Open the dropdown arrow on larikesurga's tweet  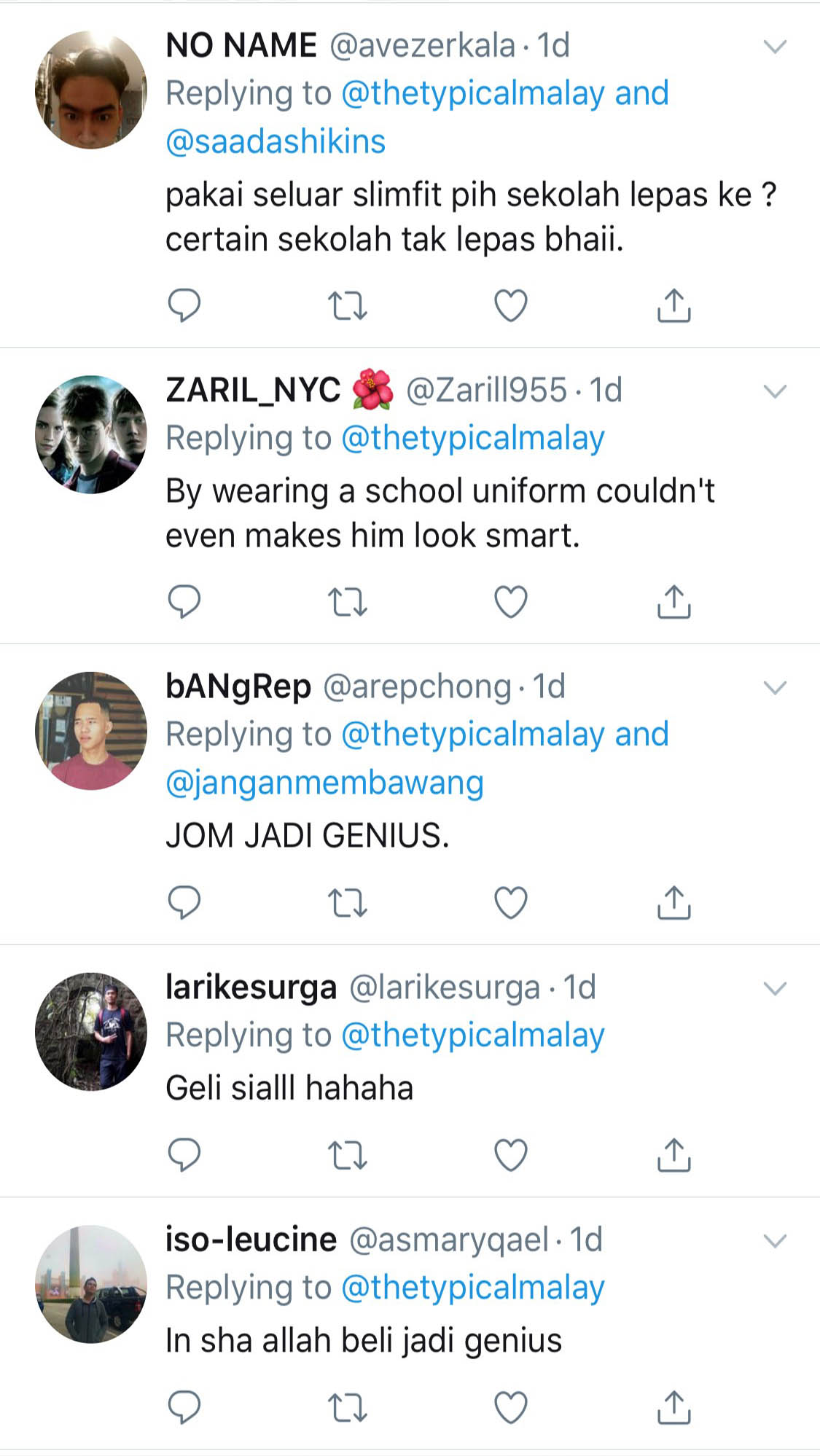[x=775, y=988]
